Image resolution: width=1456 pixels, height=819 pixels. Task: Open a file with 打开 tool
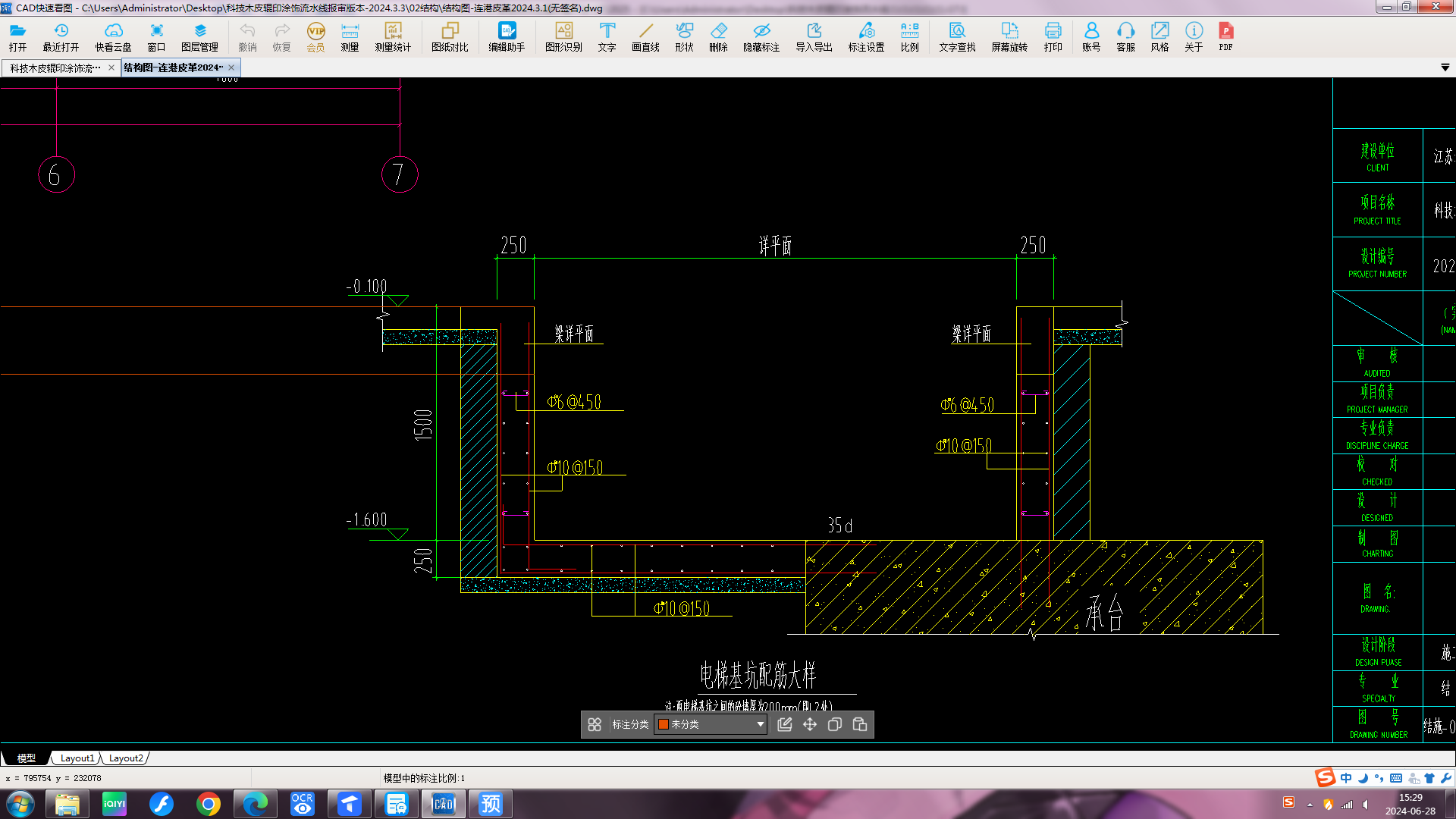(x=17, y=36)
